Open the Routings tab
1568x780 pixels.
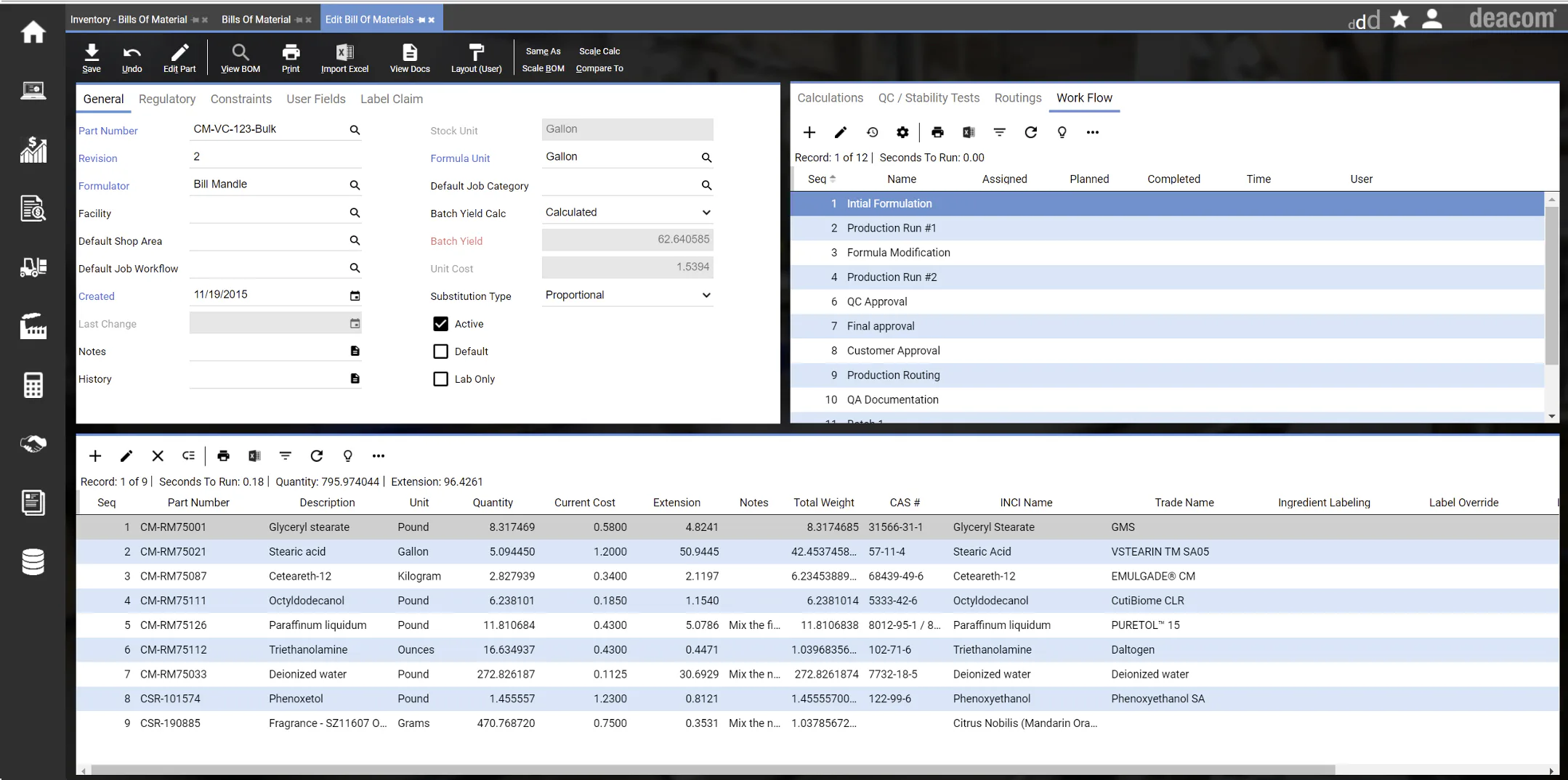tap(1017, 97)
